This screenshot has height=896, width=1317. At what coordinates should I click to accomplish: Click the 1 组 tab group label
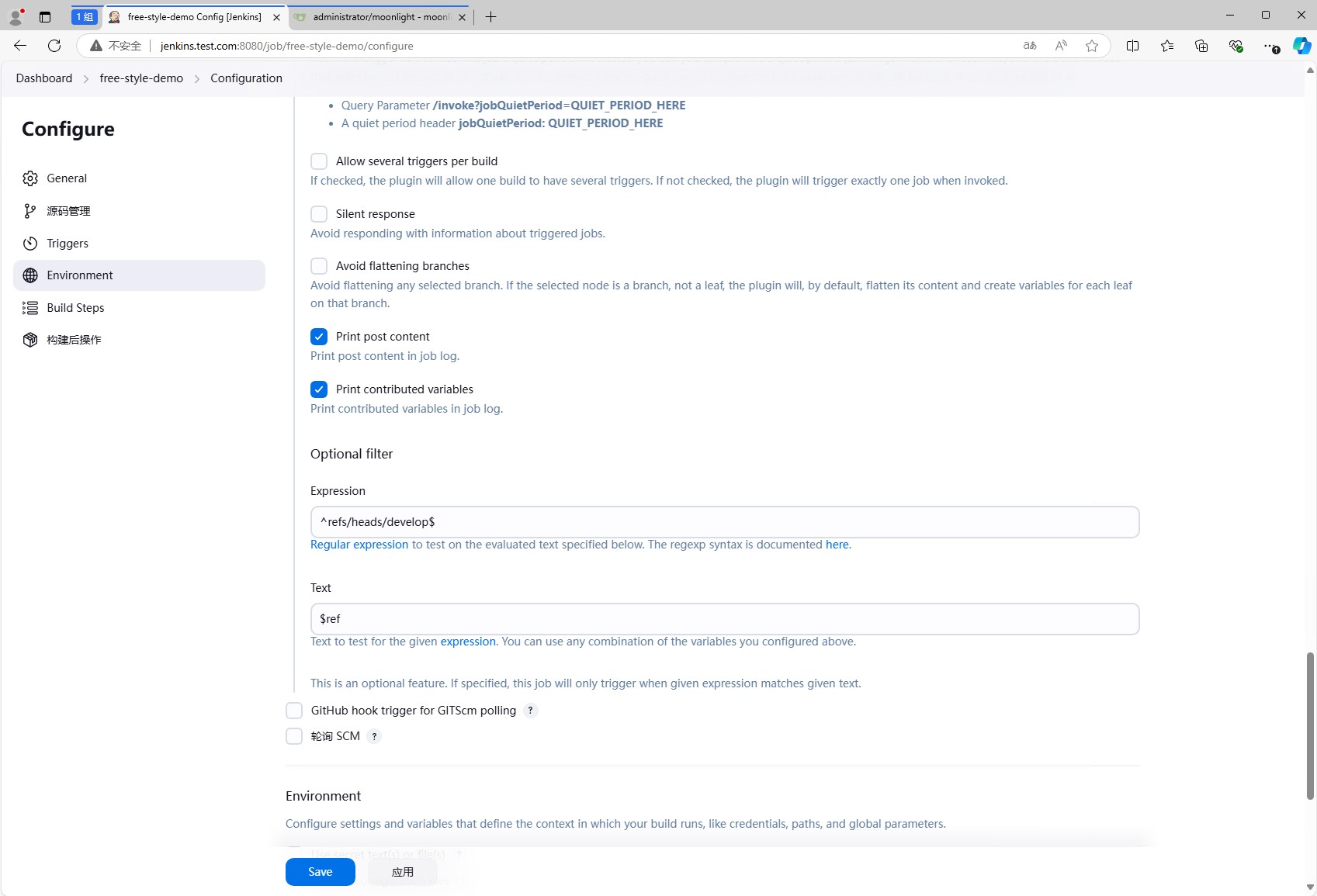[85, 17]
